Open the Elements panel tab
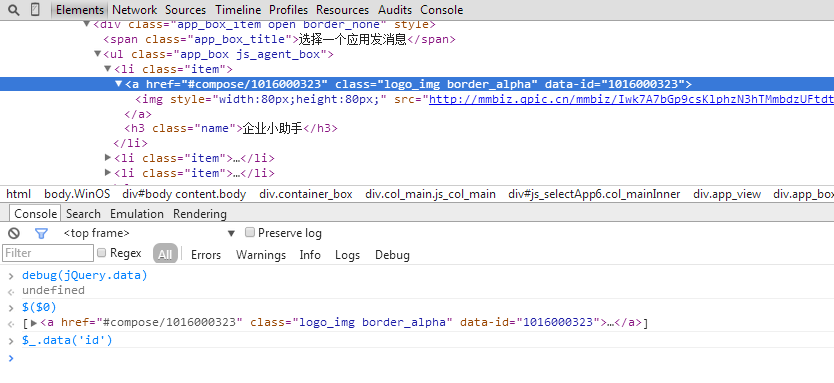The height and width of the screenshot is (383, 834). coord(80,10)
